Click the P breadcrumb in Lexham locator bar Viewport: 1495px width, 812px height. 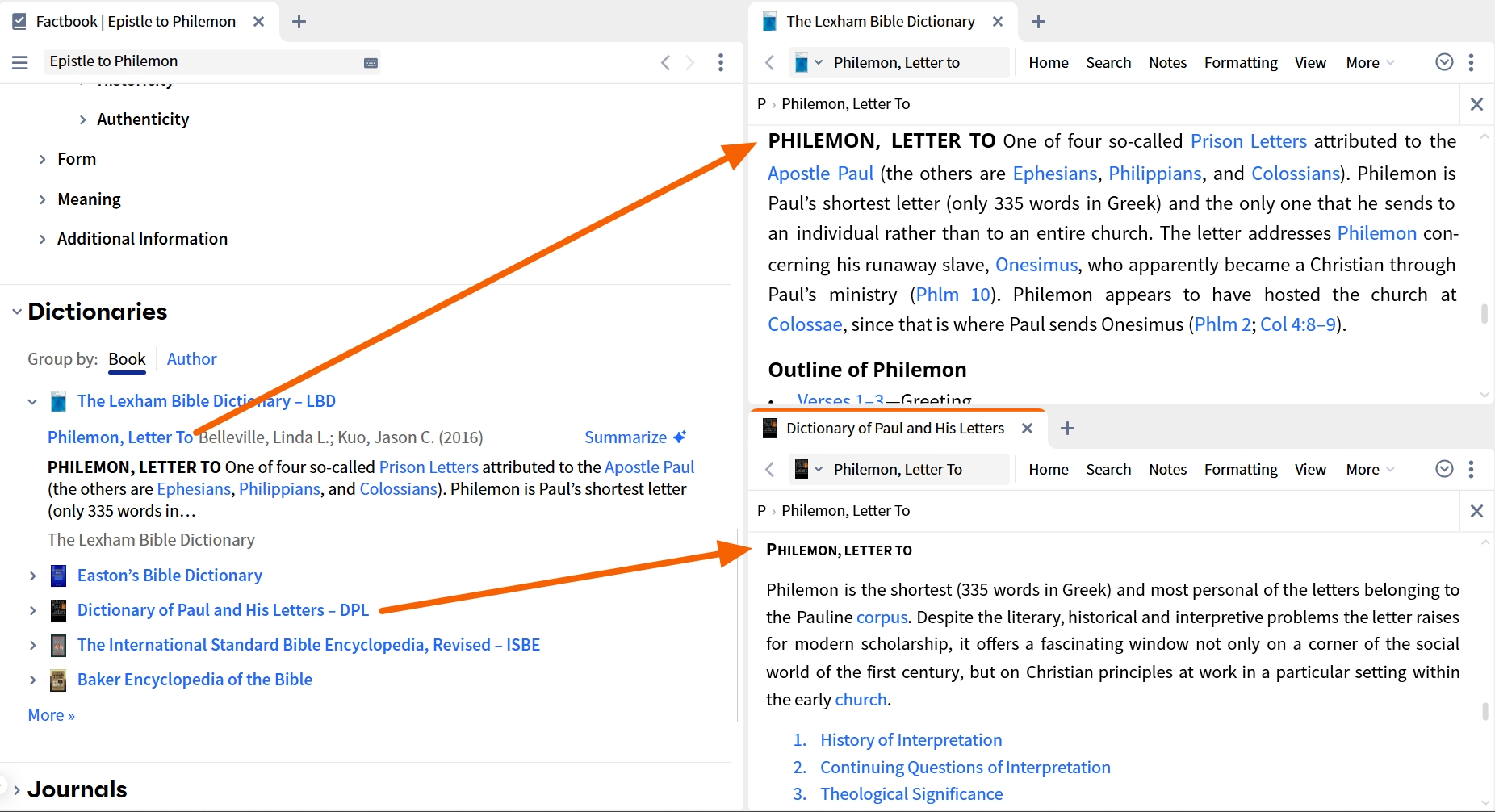click(761, 104)
